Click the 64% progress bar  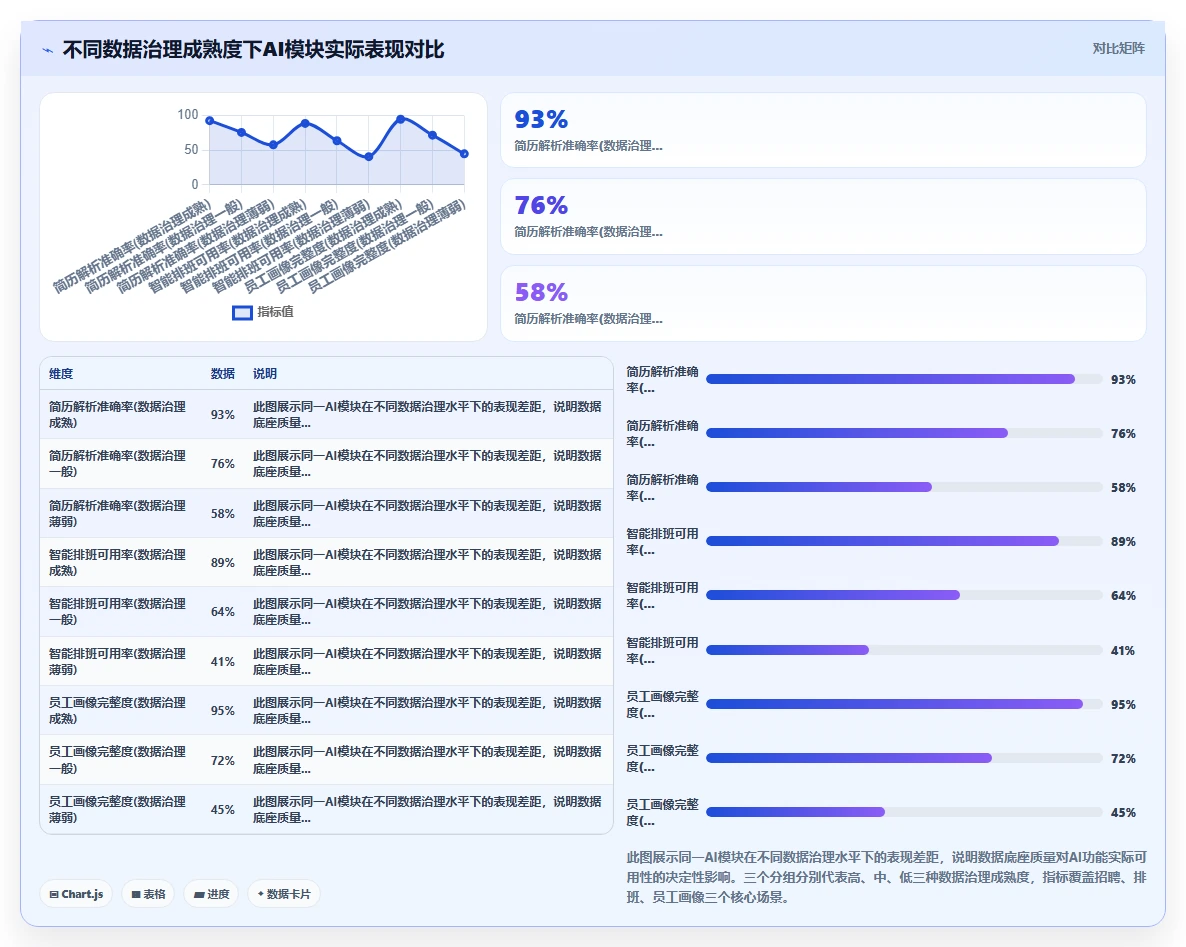coord(904,595)
